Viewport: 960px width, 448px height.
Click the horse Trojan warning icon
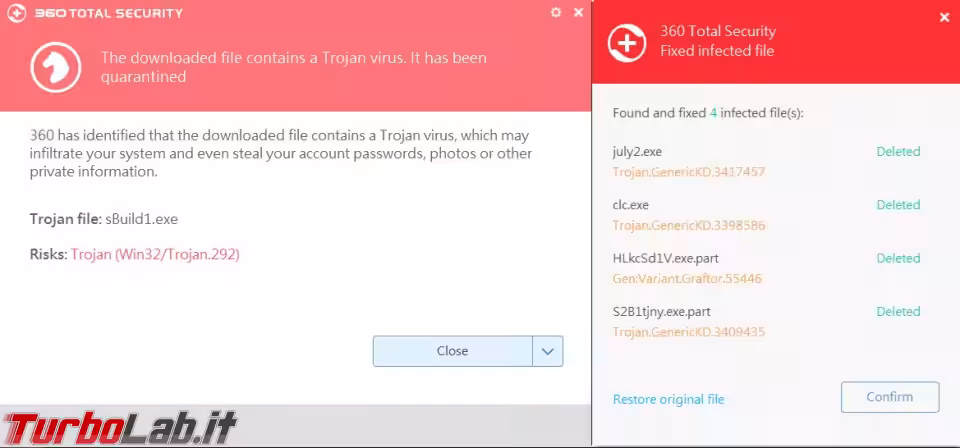point(56,67)
